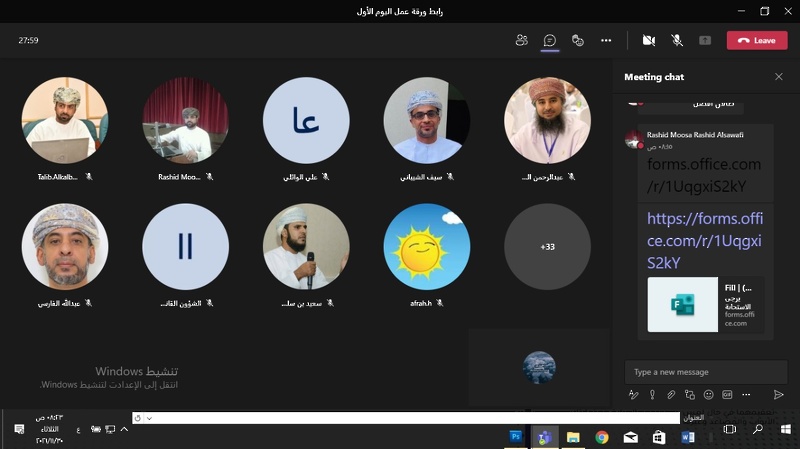Toggle the meeting chat icon
The width and height of the screenshot is (800, 449).
(549, 40)
